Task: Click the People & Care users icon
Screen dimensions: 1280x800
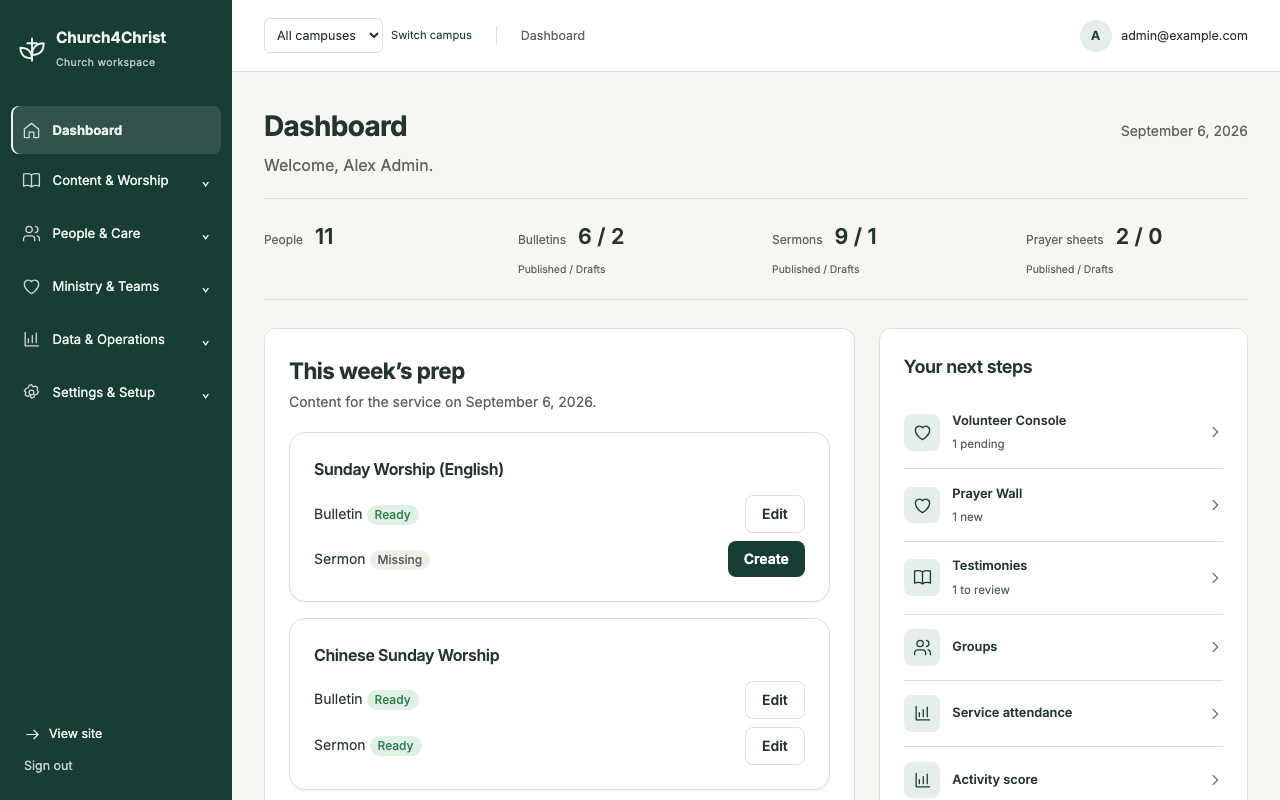Action: click(32, 233)
